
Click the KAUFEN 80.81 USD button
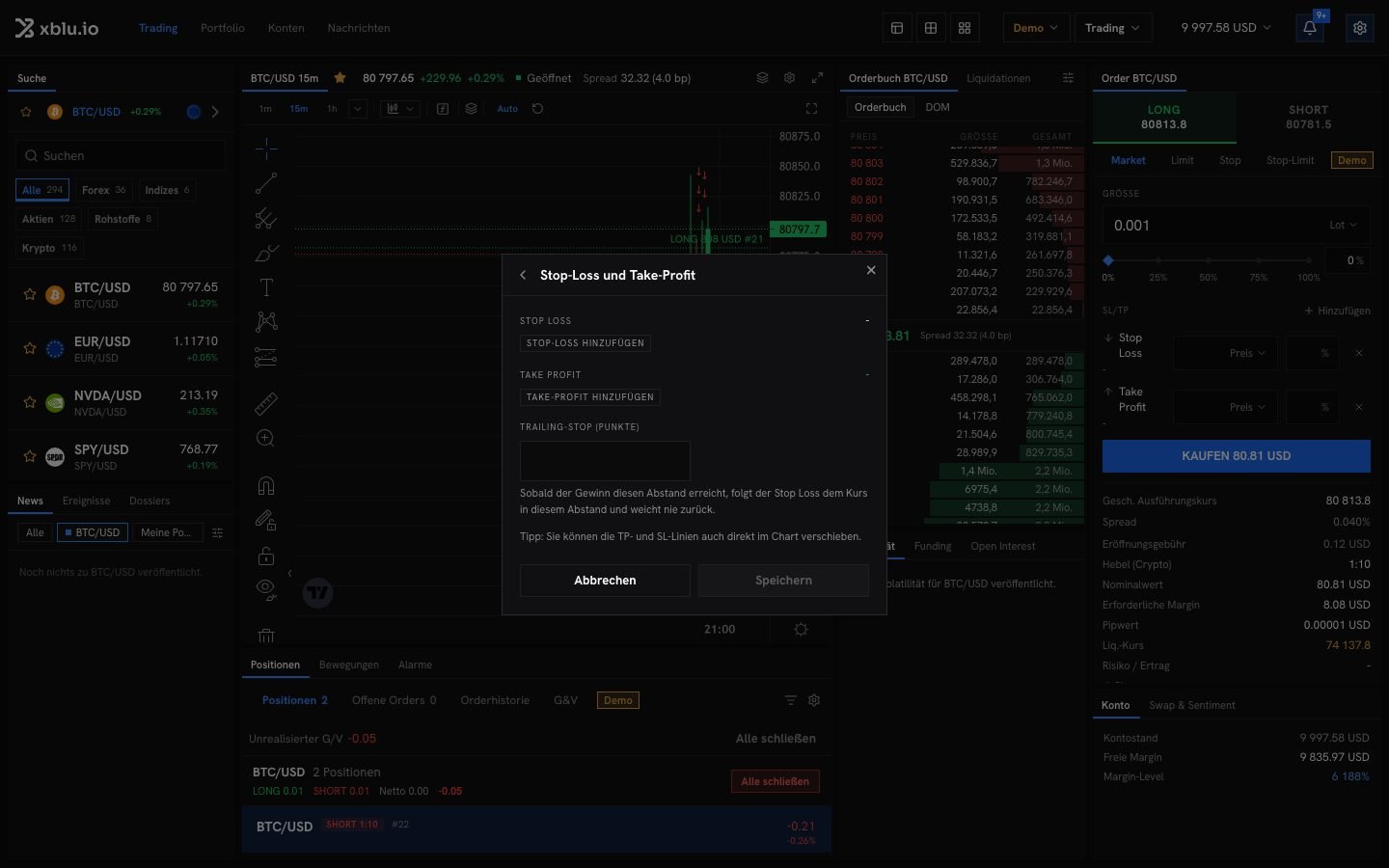pos(1237,456)
